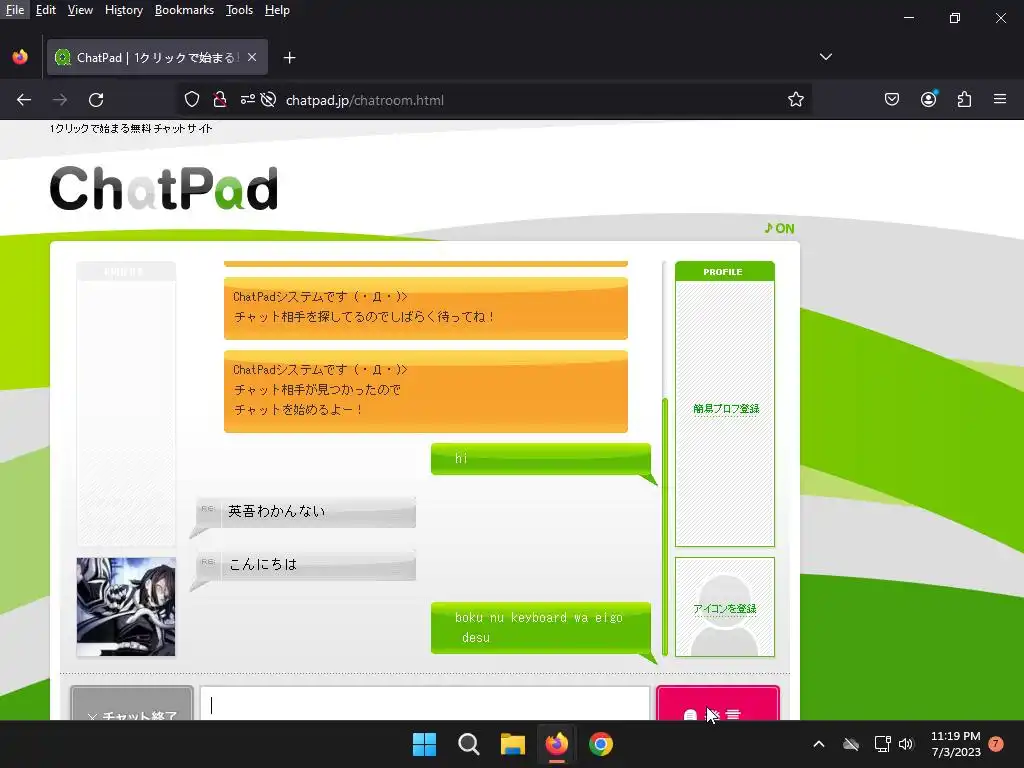
Task: Open the tracking protection shield icon
Action: pyautogui.click(x=191, y=100)
